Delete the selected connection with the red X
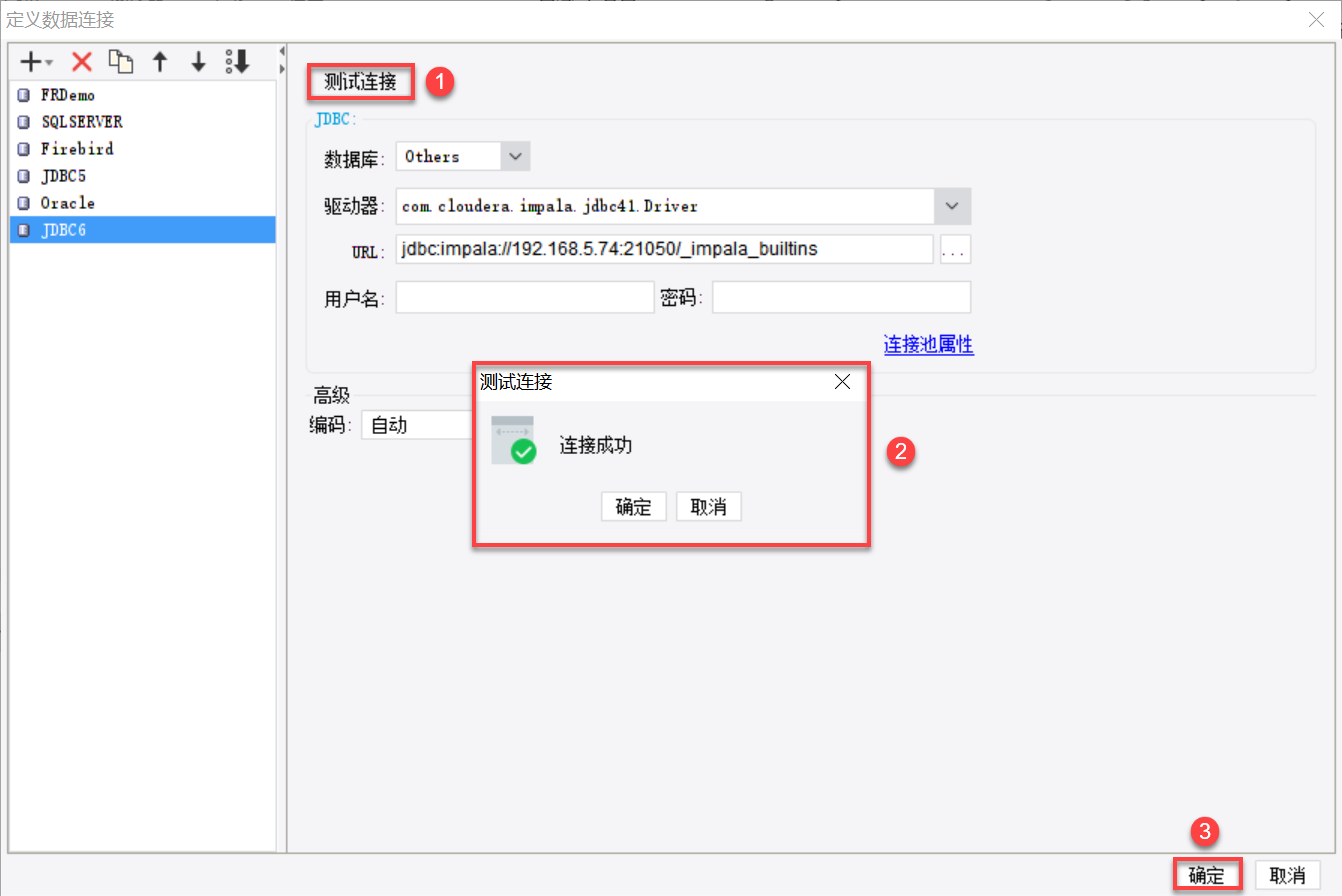The image size is (1342, 896). point(82,62)
